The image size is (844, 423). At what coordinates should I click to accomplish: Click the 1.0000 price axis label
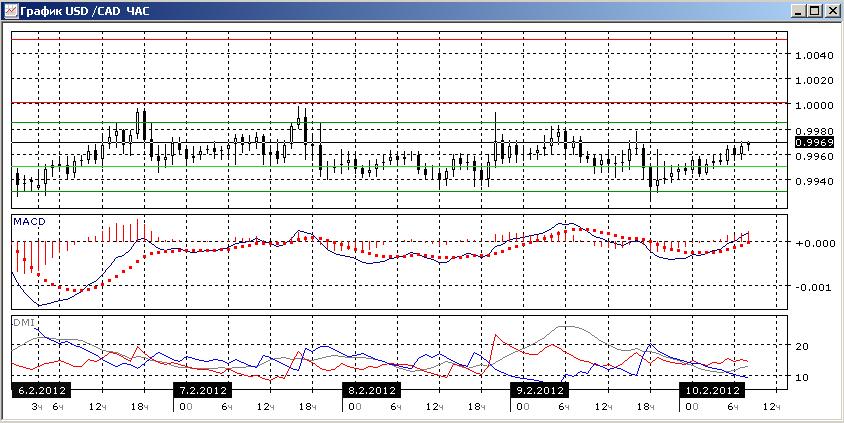[814, 105]
